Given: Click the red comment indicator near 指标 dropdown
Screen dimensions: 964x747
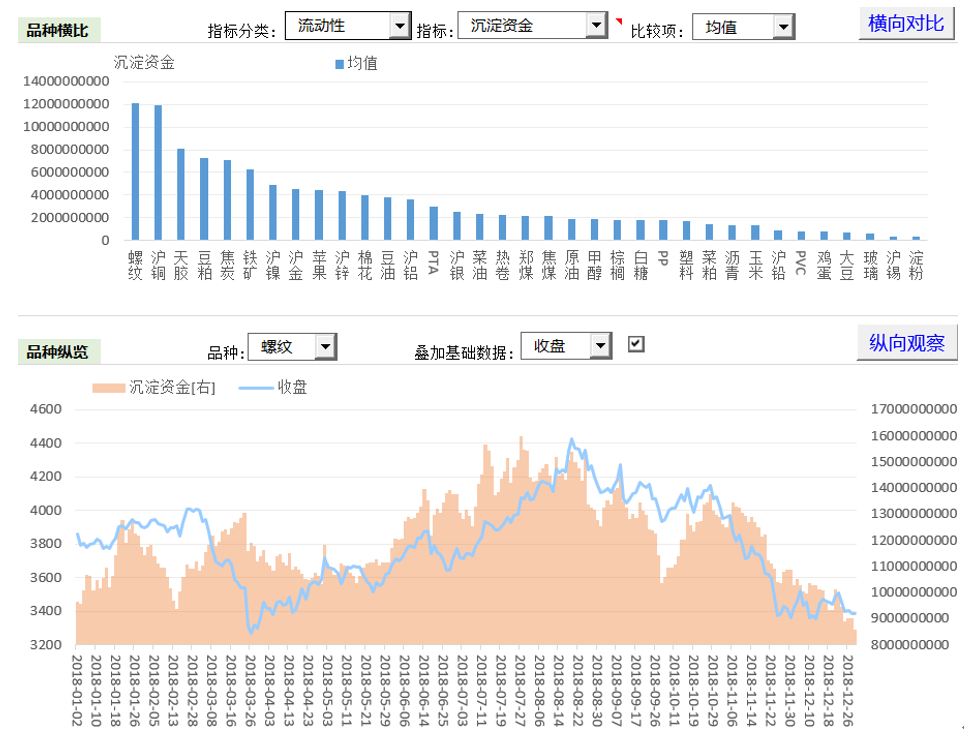Looking at the screenshot, I should [619, 21].
